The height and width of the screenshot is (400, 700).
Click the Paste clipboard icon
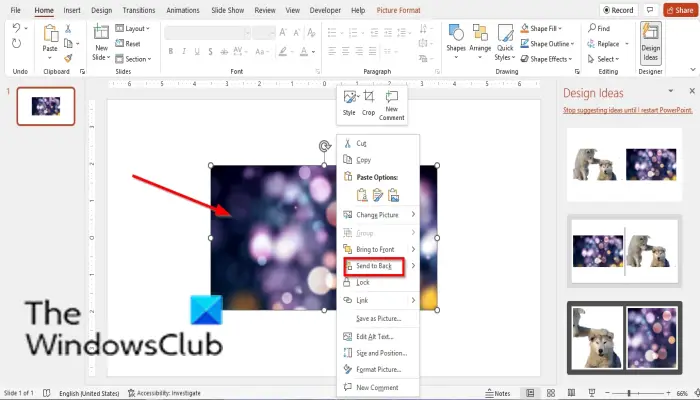(x=50, y=34)
